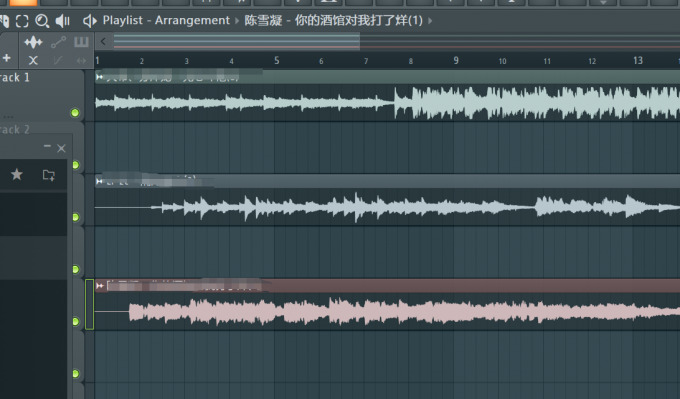The height and width of the screenshot is (399, 680).
Task: Click the zoom magnifier tool icon
Action: 42,20
